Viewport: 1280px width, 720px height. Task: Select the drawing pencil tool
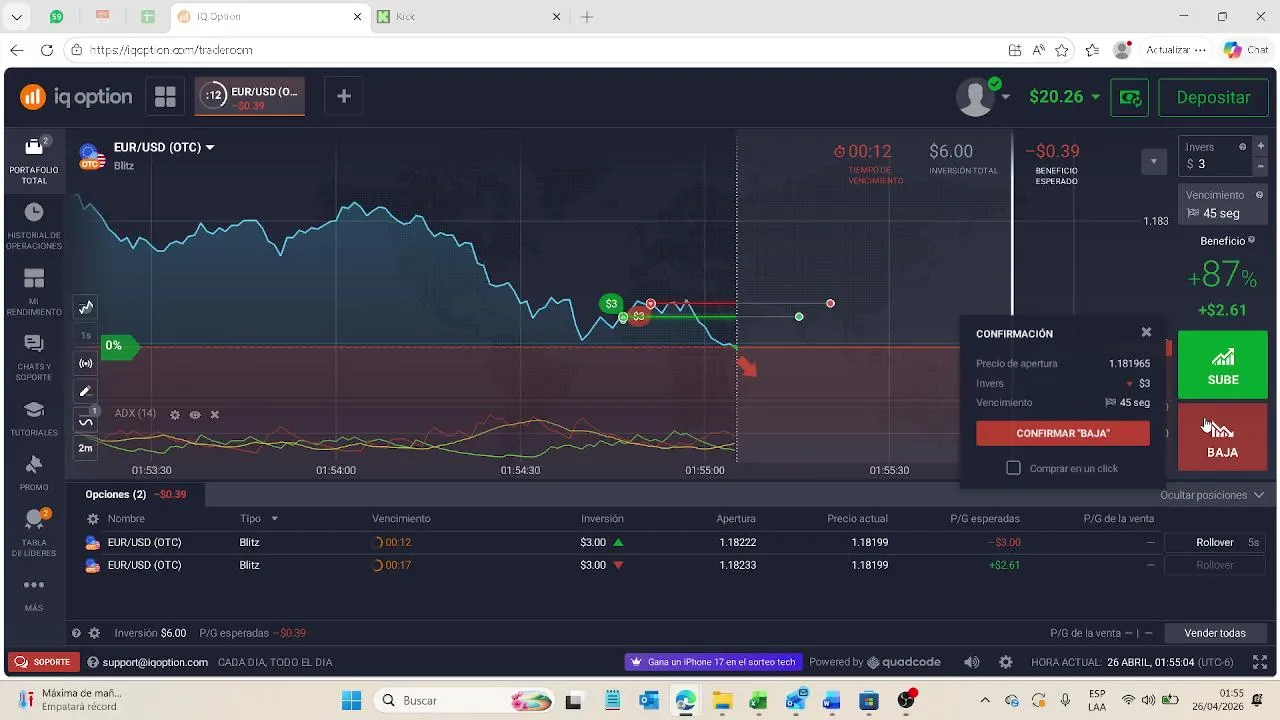click(86, 392)
